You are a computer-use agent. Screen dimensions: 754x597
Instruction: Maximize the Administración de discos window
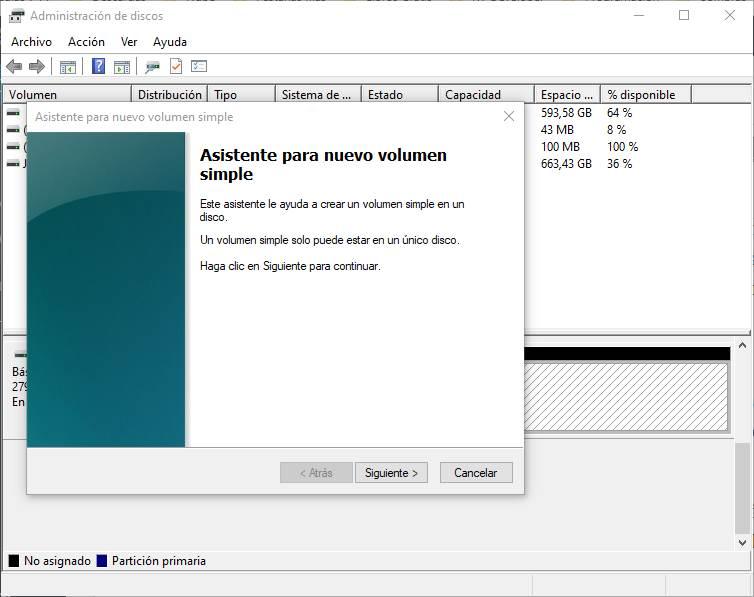click(684, 15)
